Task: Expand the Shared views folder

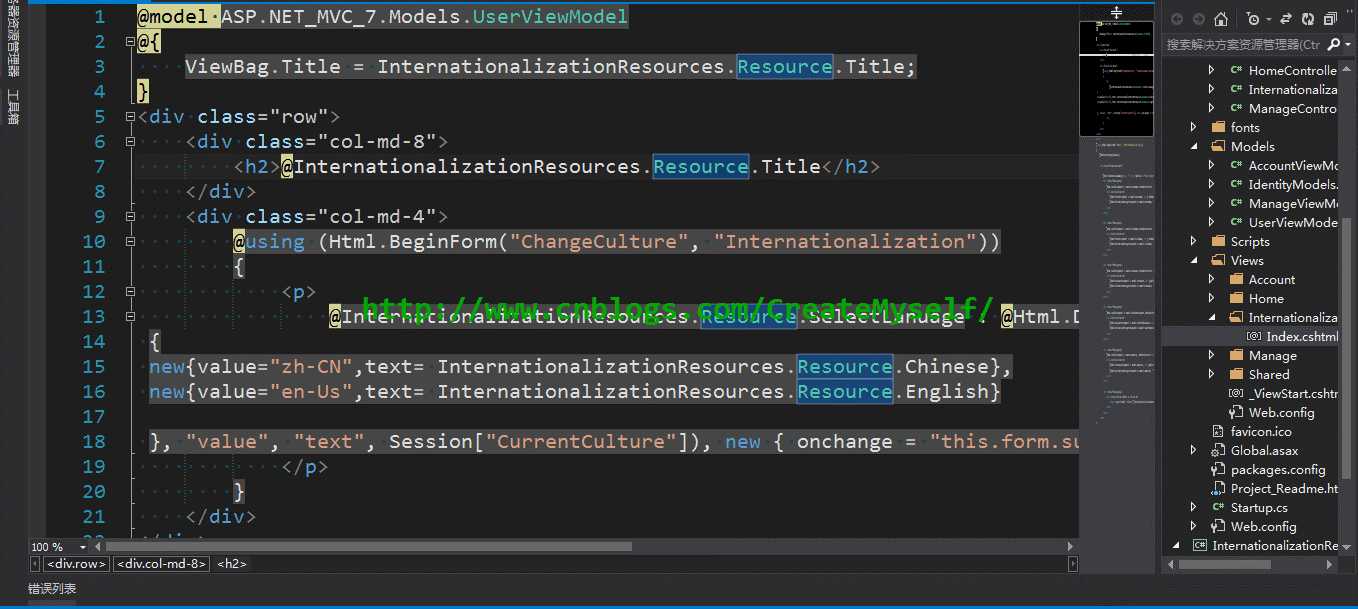Action: click(x=1211, y=374)
